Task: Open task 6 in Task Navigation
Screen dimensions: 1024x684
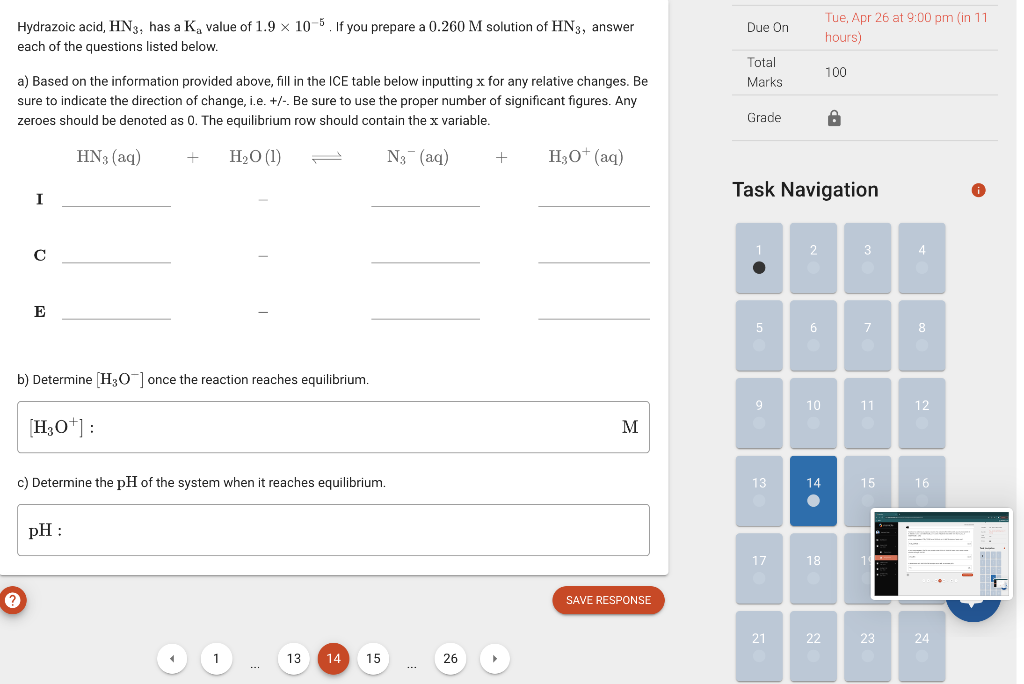Action: click(x=813, y=336)
